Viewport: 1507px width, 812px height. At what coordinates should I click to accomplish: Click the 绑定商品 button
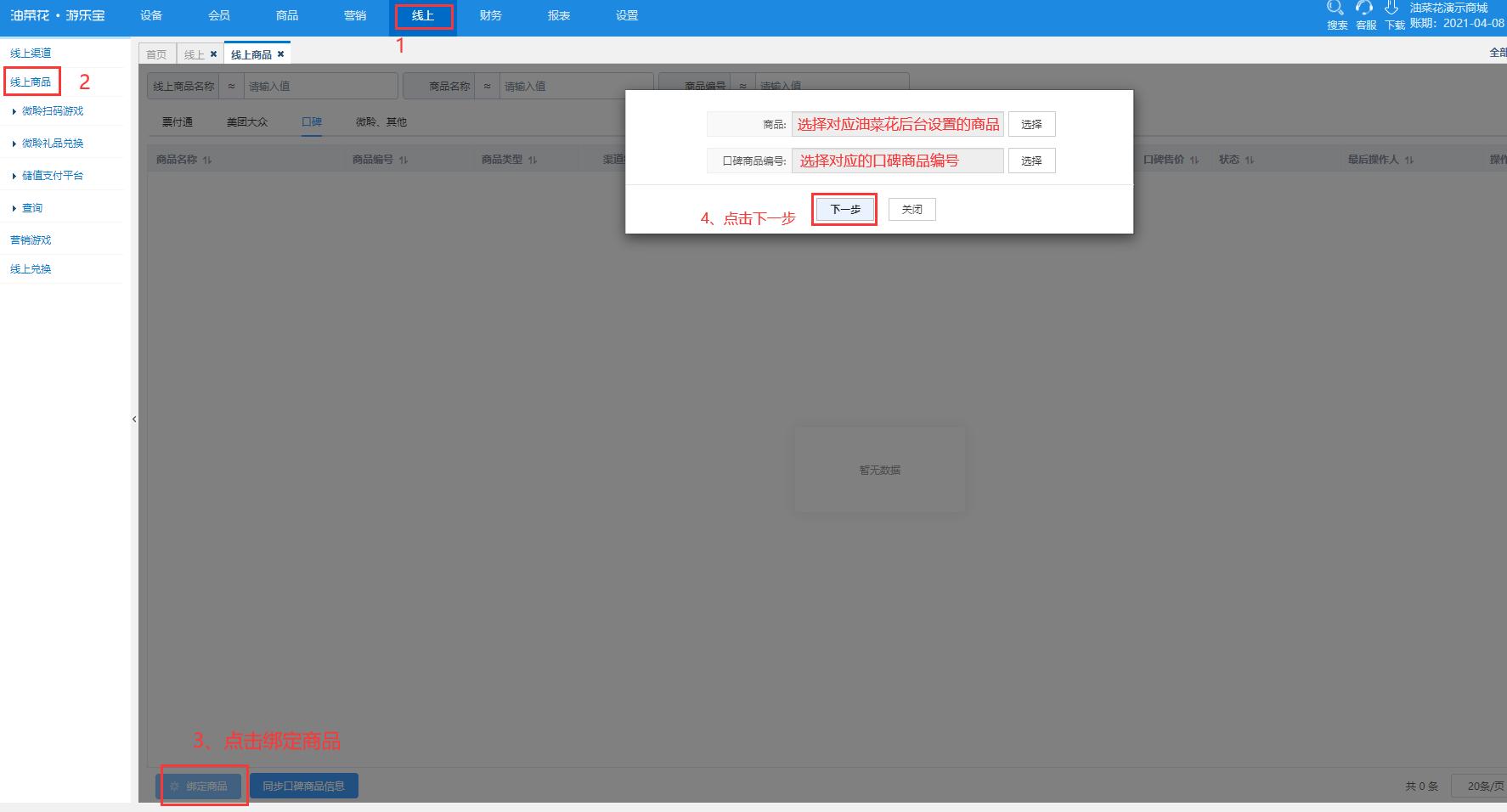[199, 787]
